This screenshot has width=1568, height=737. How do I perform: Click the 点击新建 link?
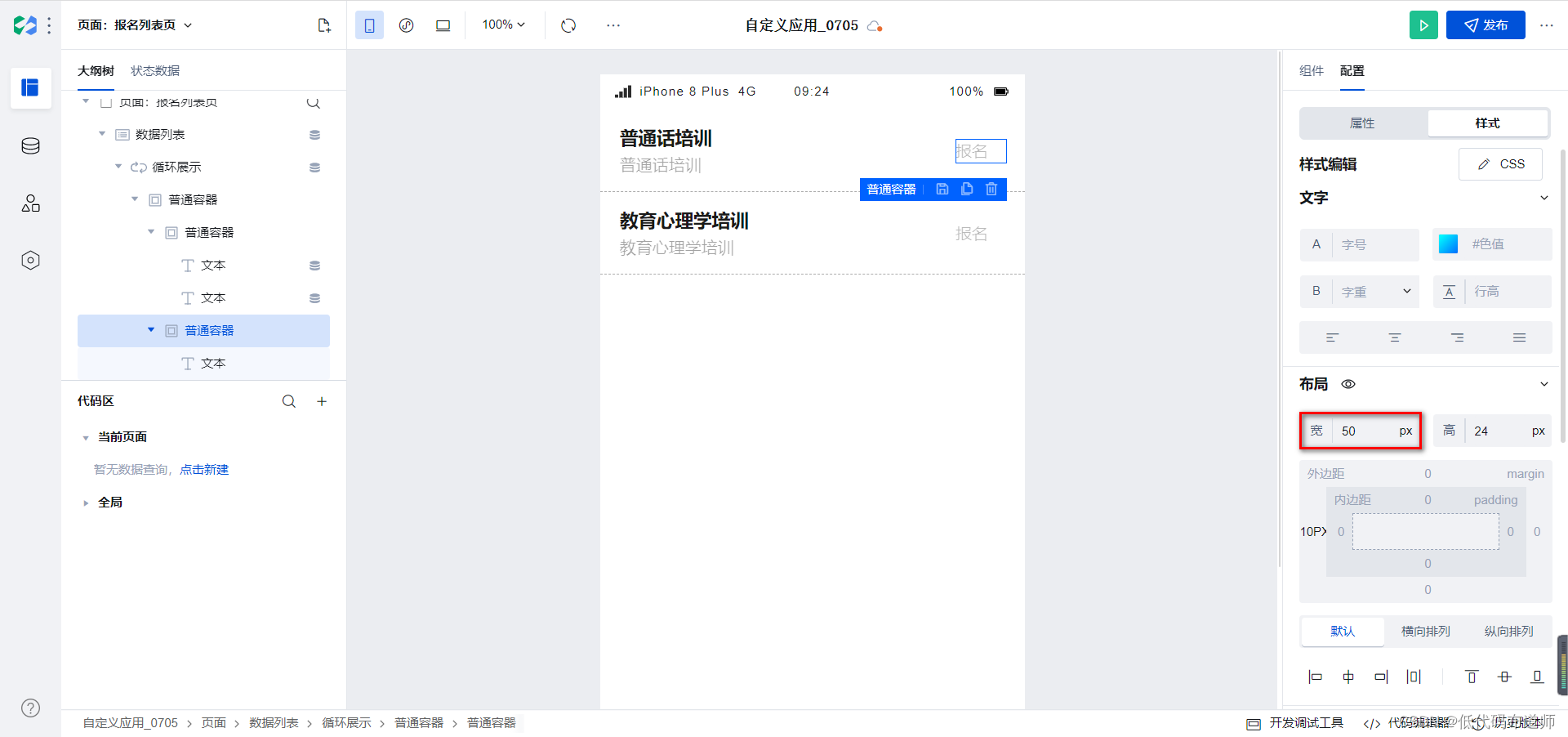click(x=204, y=470)
